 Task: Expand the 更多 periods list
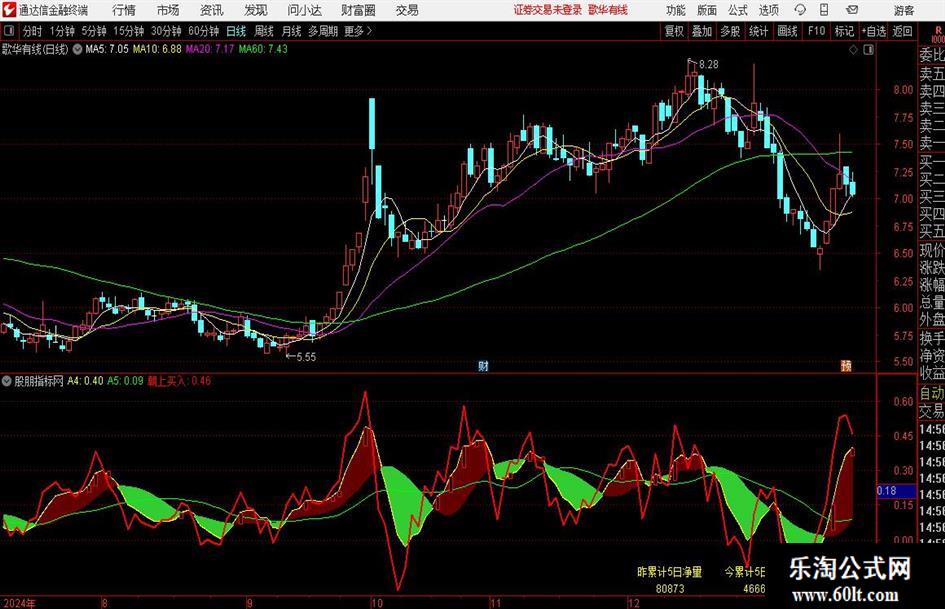358,31
